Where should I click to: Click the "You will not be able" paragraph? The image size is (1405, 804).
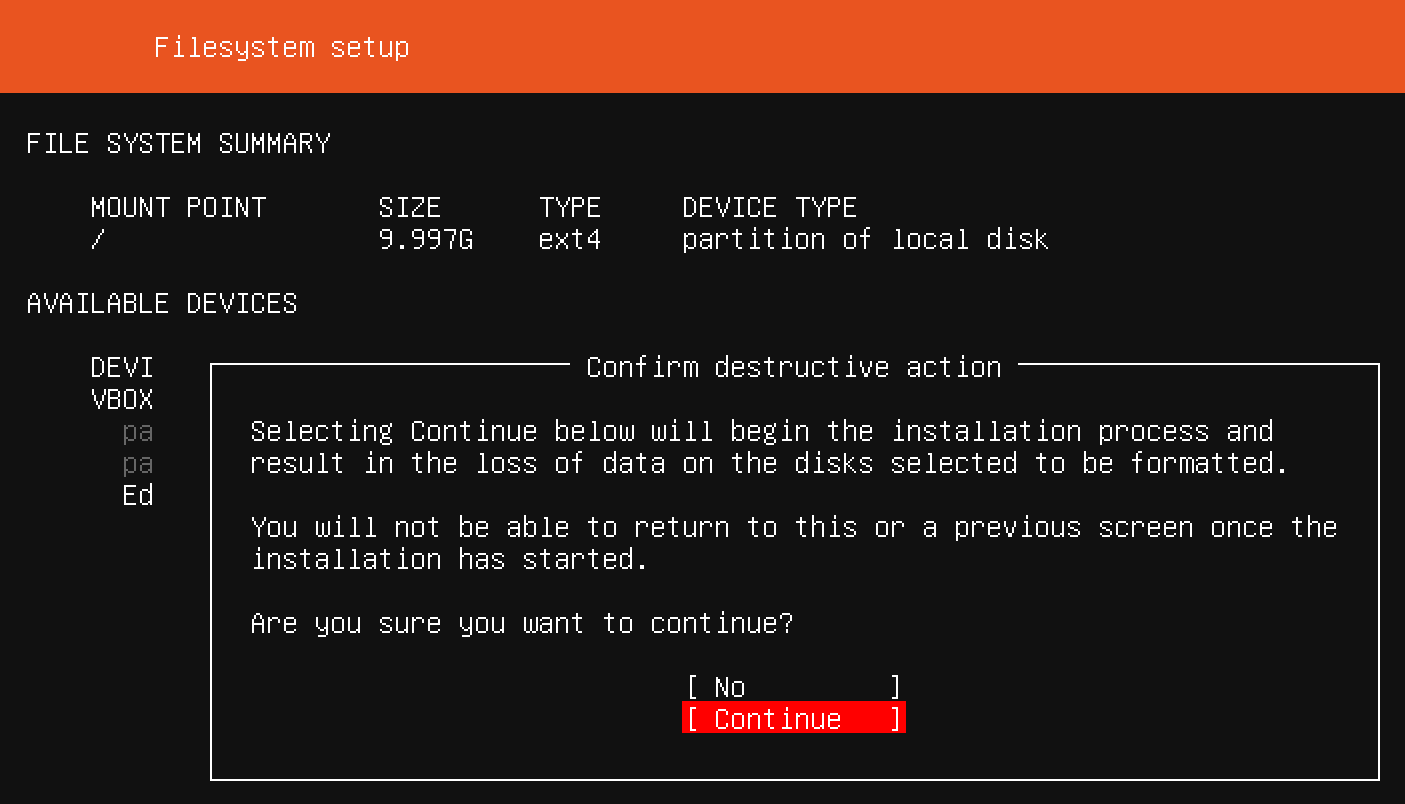pyautogui.click(x=793, y=543)
